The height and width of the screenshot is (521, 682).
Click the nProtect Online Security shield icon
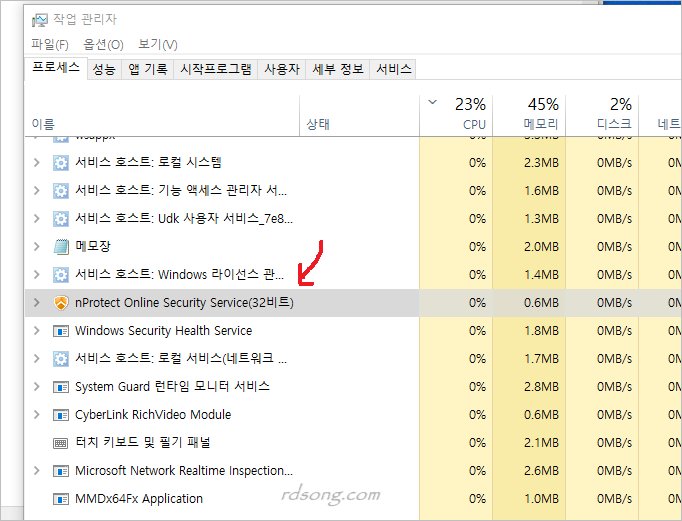click(60, 303)
